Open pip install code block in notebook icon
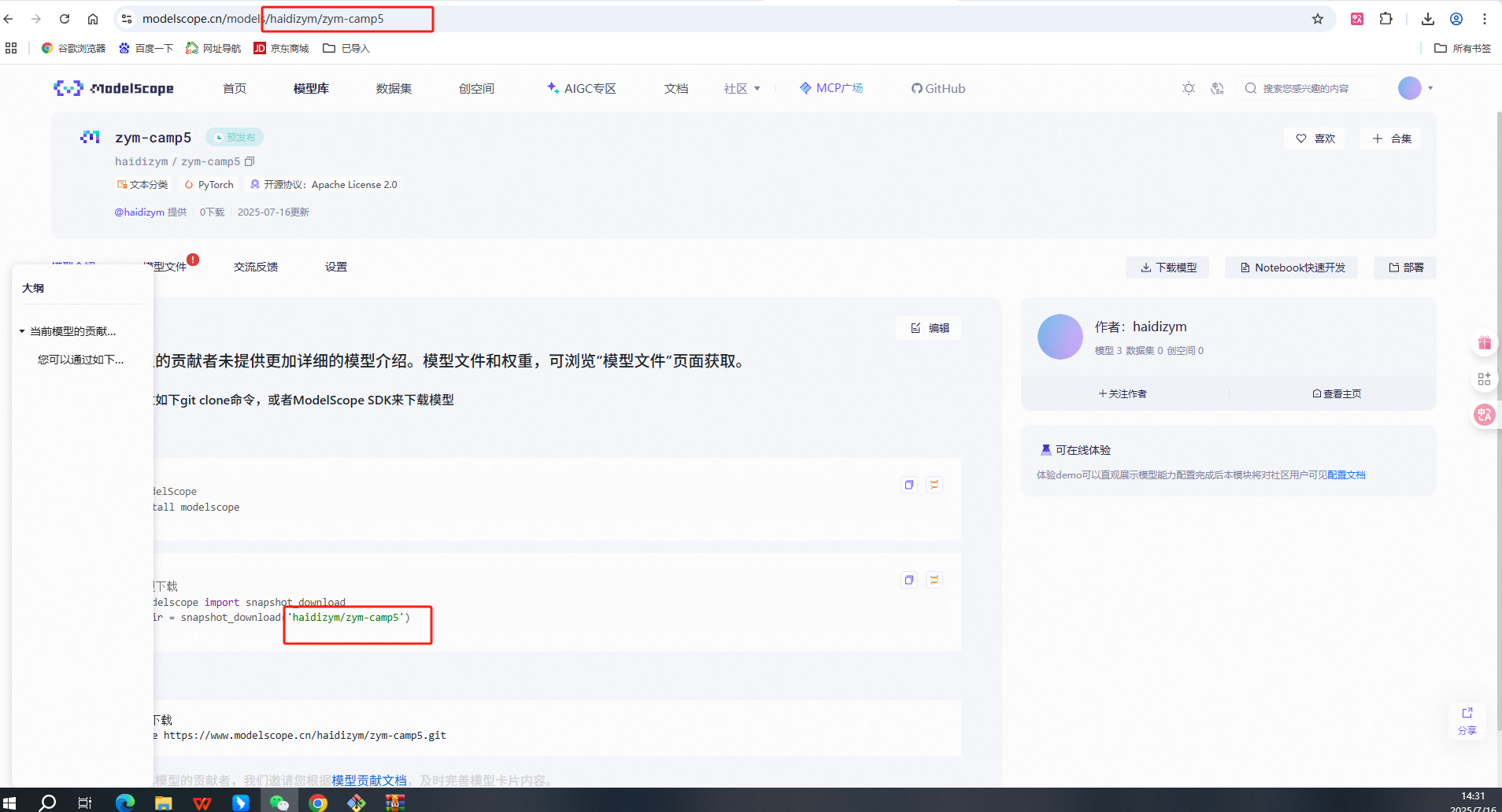 coord(934,485)
